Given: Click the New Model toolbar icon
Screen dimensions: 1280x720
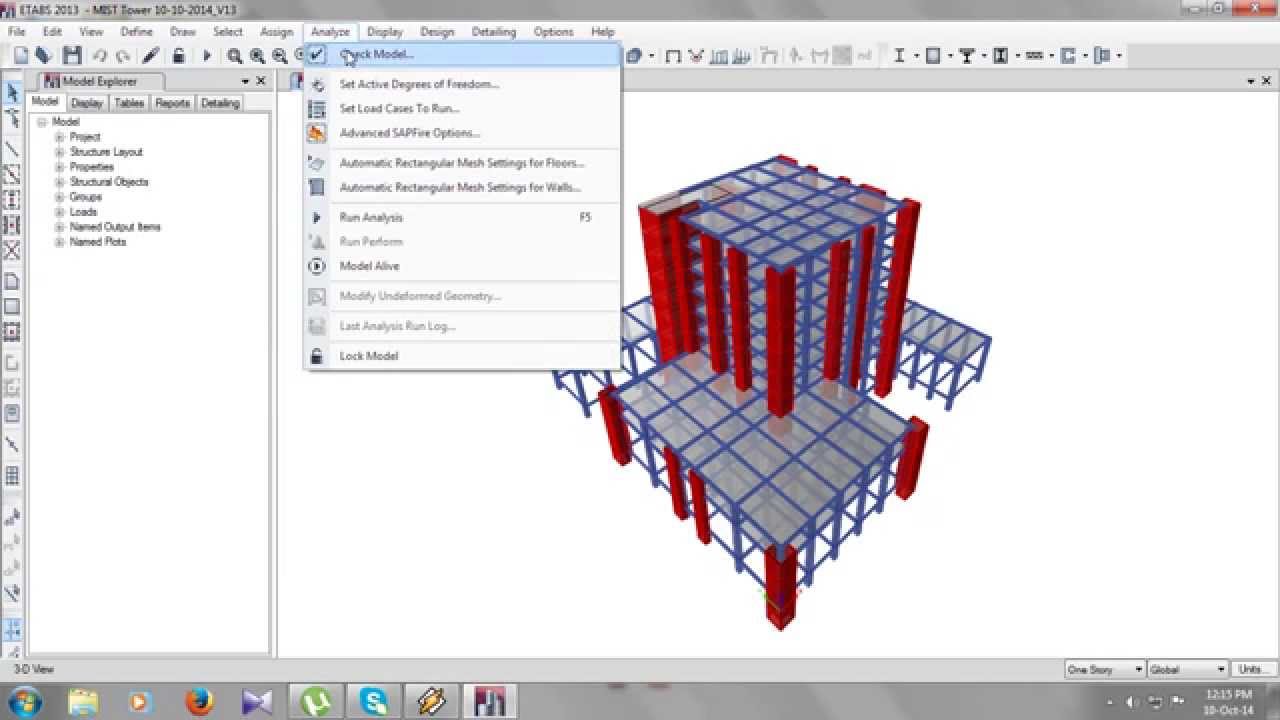Looking at the screenshot, I should (21, 56).
